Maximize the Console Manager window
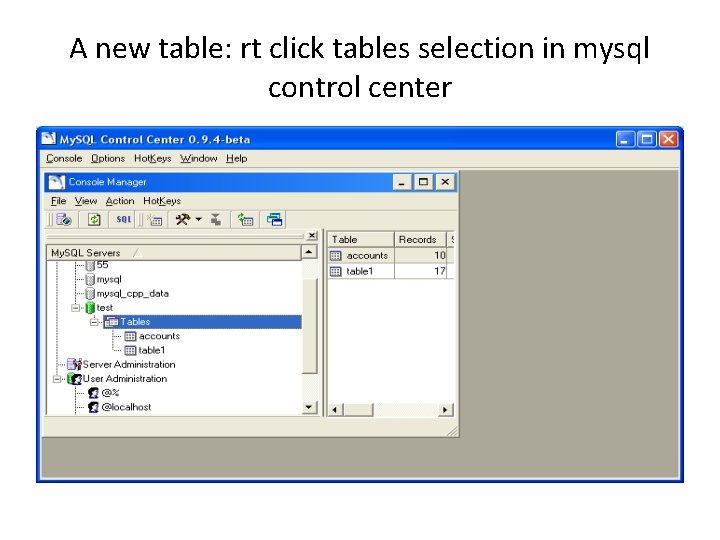This screenshot has width=720, height=540. click(423, 182)
